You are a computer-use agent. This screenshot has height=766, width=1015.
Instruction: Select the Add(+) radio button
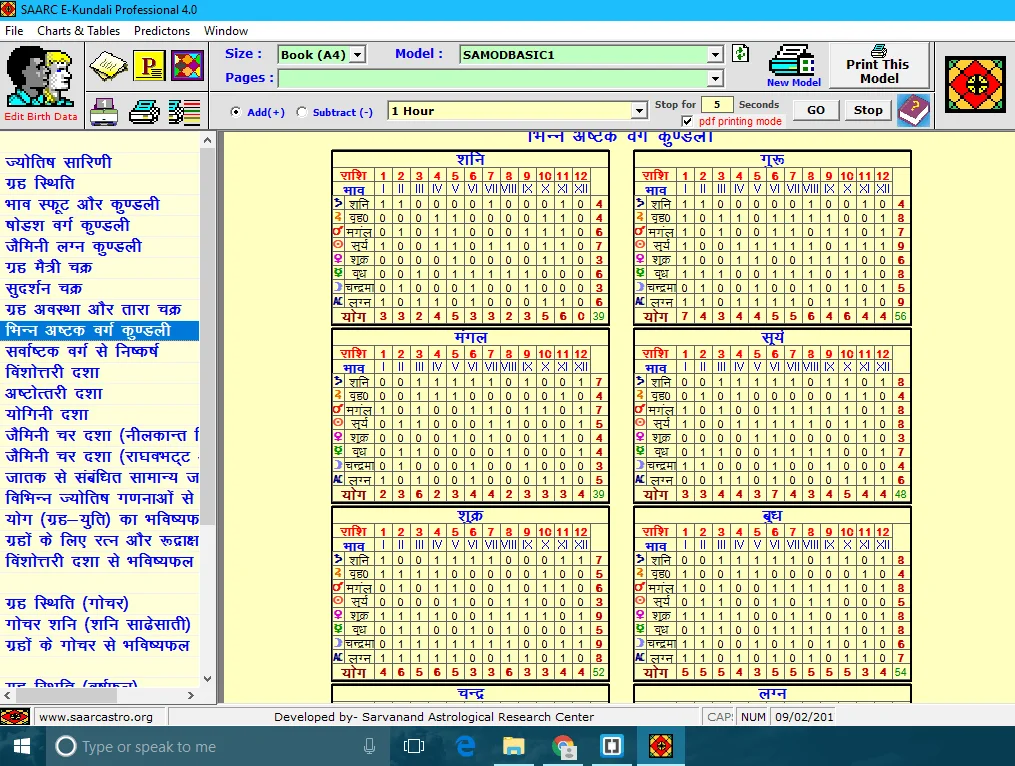tap(235, 112)
